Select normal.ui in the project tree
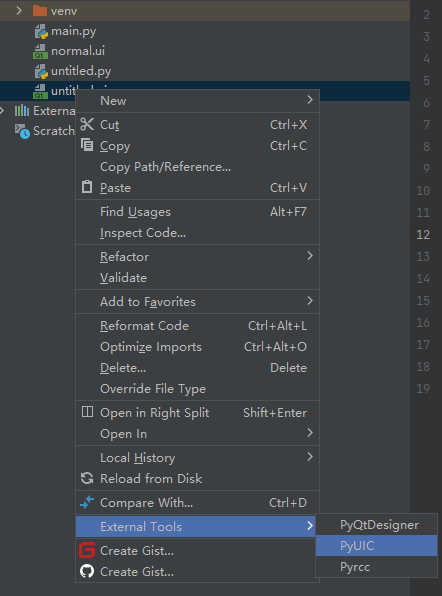442x596 pixels. click(x=78, y=51)
